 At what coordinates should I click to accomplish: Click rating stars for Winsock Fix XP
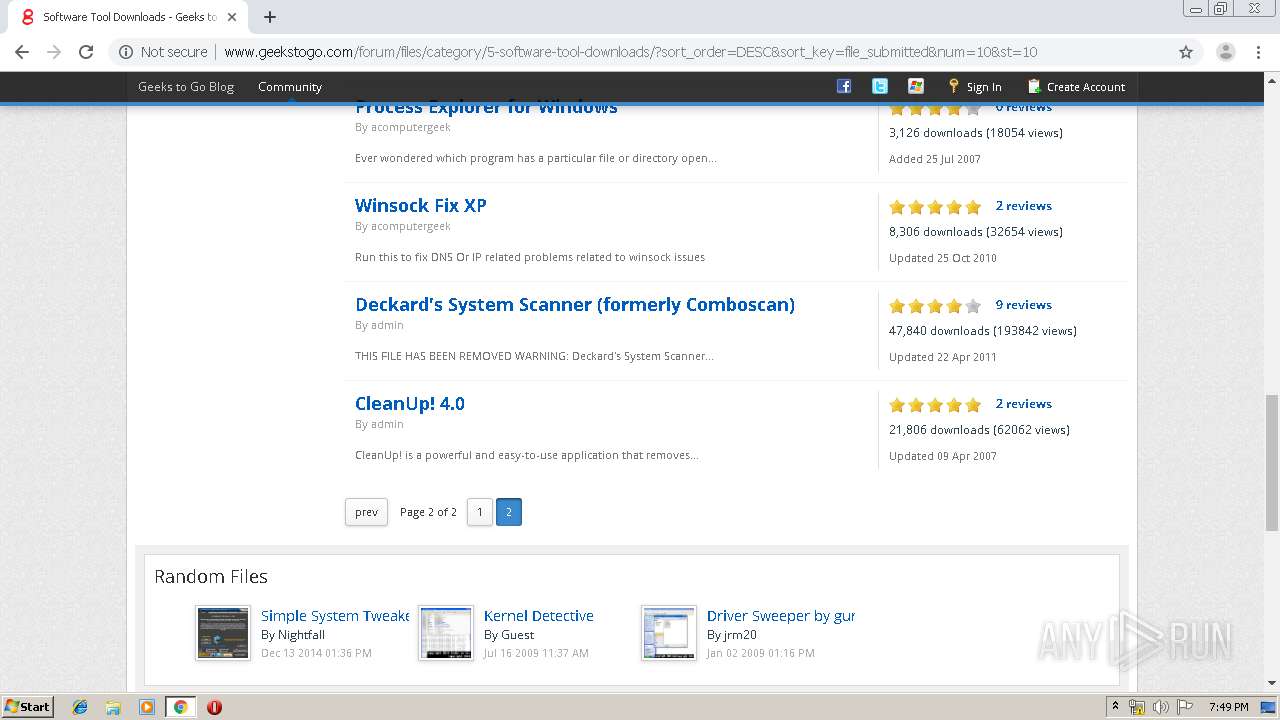coord(935,207)
